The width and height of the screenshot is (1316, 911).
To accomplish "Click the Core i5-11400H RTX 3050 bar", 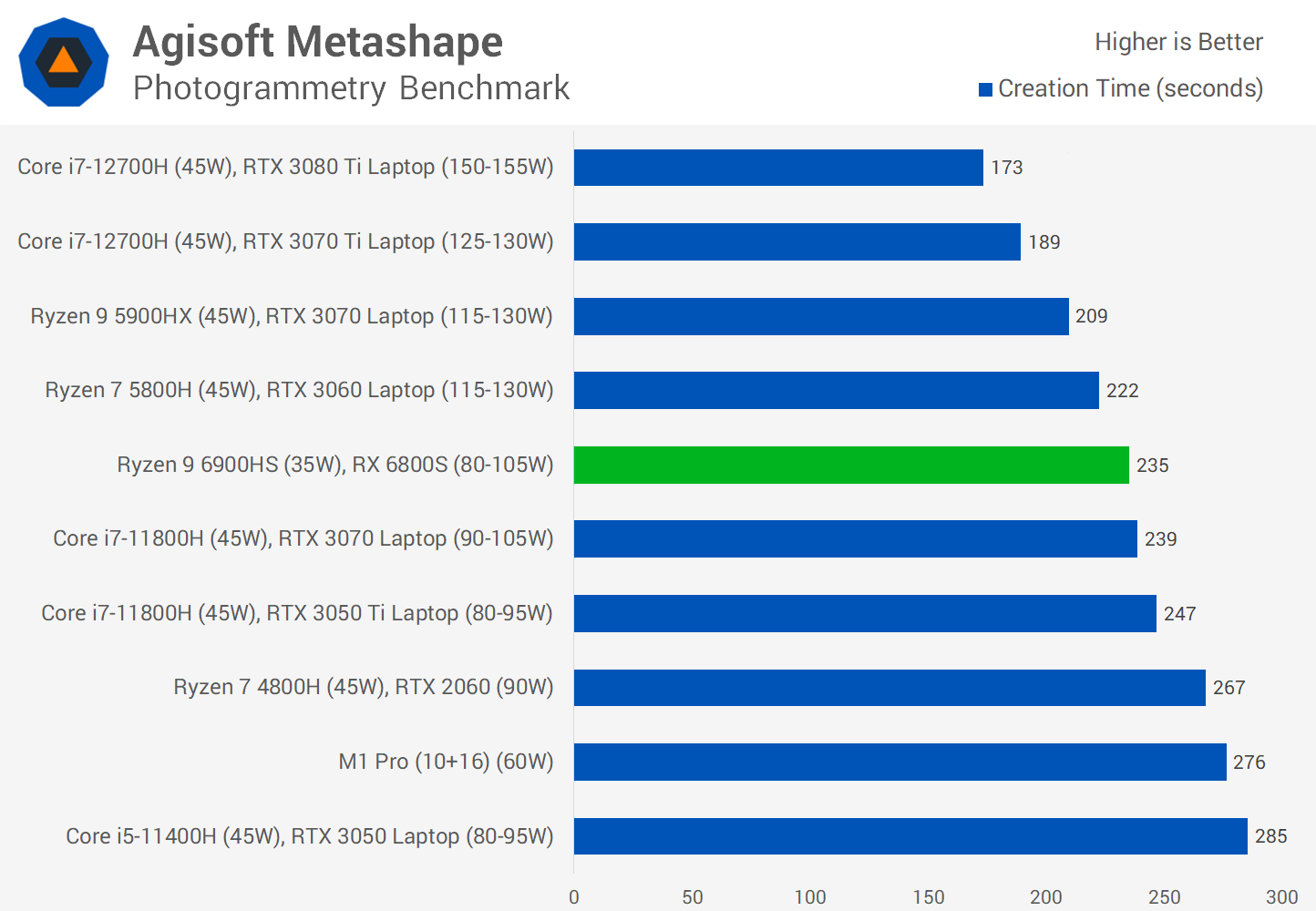I will click(x=910, y=836).
